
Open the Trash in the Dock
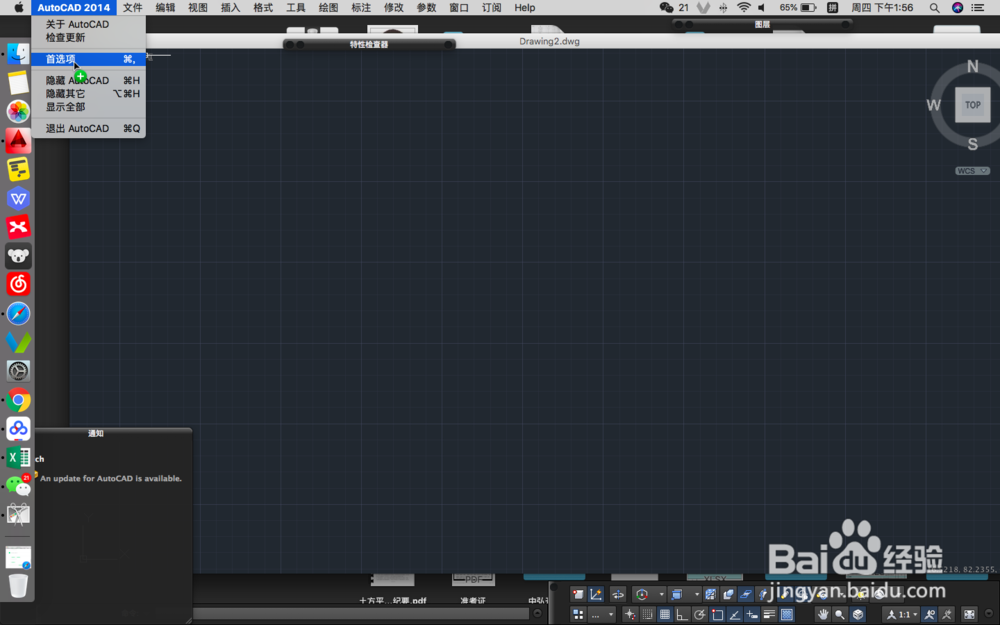tap(18, 585)
